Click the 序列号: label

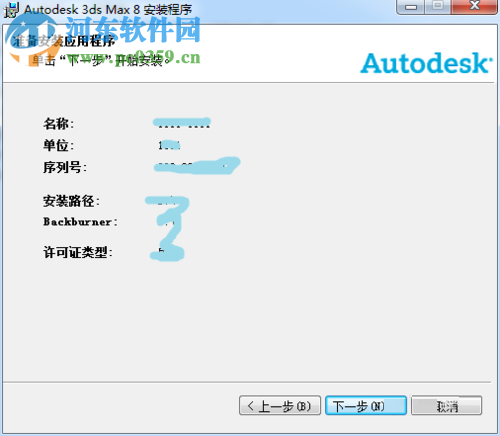pos(65,167)
